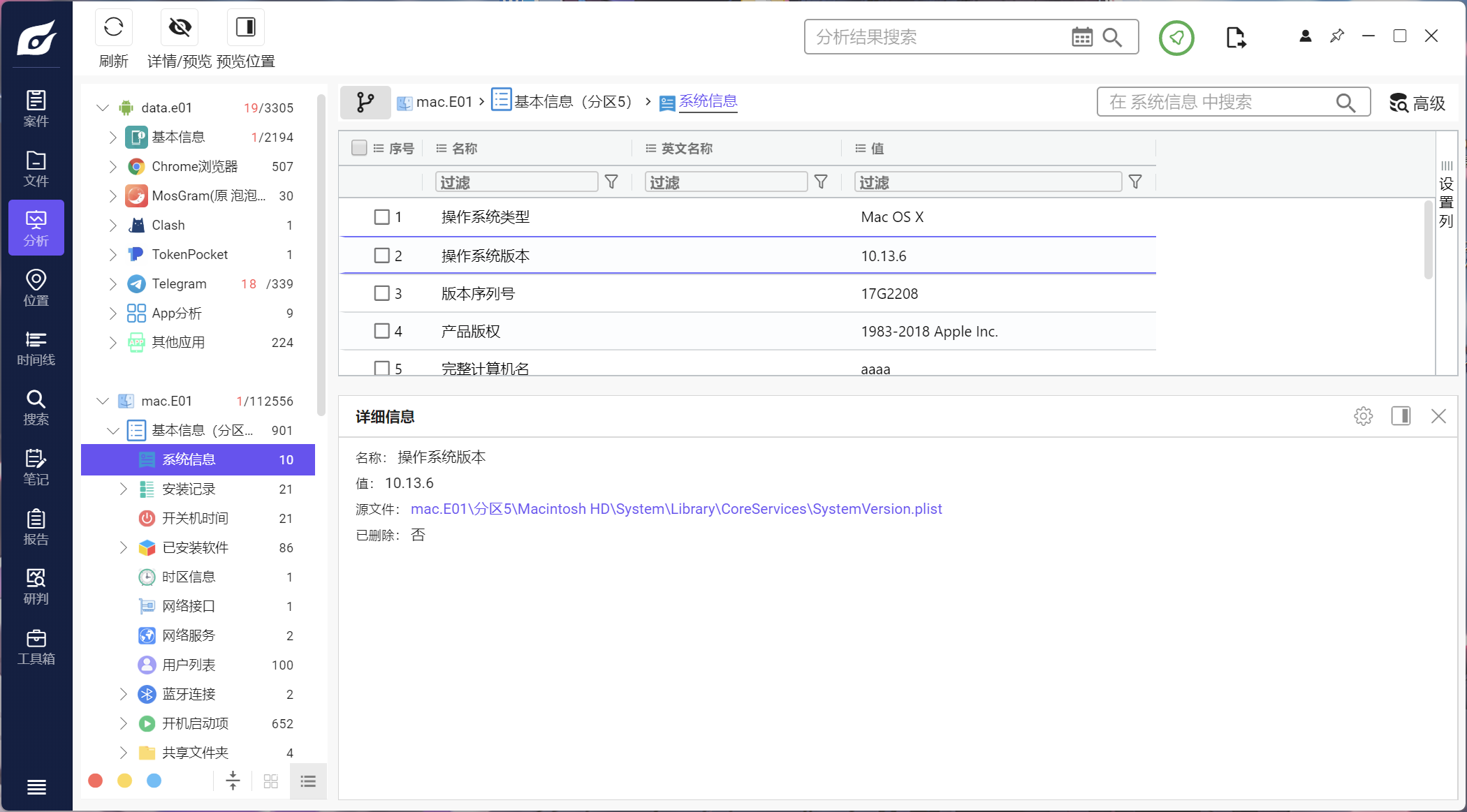Select 网络接口 in the tree
The width and height of the screenshot is (1467, 812).
pyautogui.click(x=198, y=606)
